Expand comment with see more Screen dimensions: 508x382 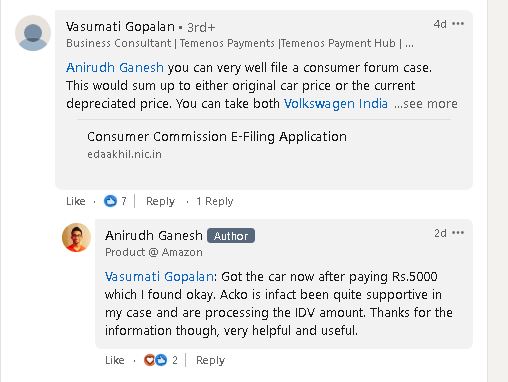click(426, 104)
